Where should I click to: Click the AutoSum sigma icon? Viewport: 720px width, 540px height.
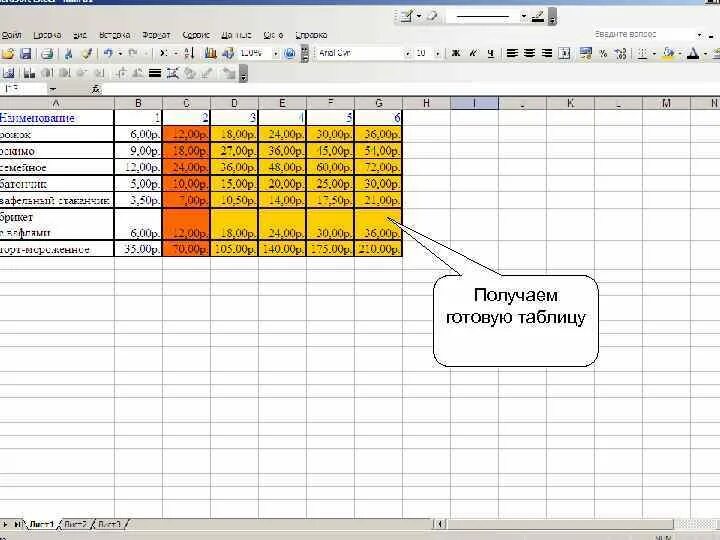pyautogui.click(x=163, y=54)
